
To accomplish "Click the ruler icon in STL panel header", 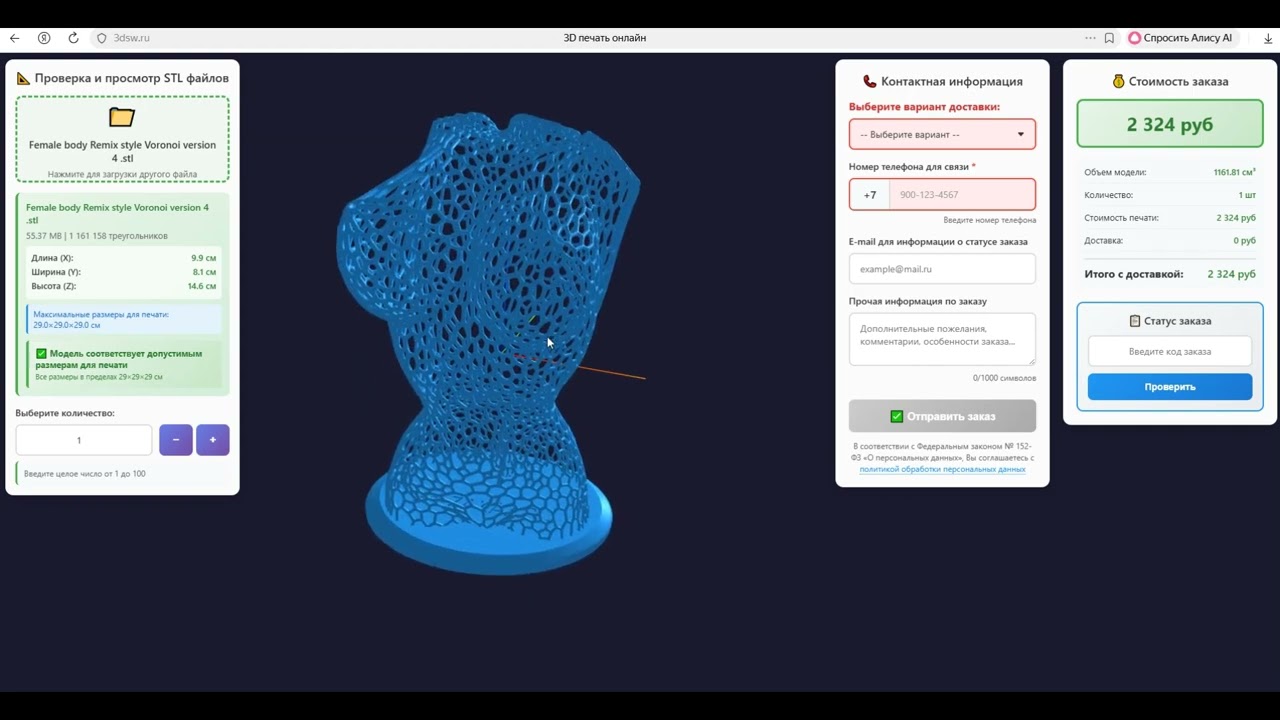I will [x=23, y=78].
